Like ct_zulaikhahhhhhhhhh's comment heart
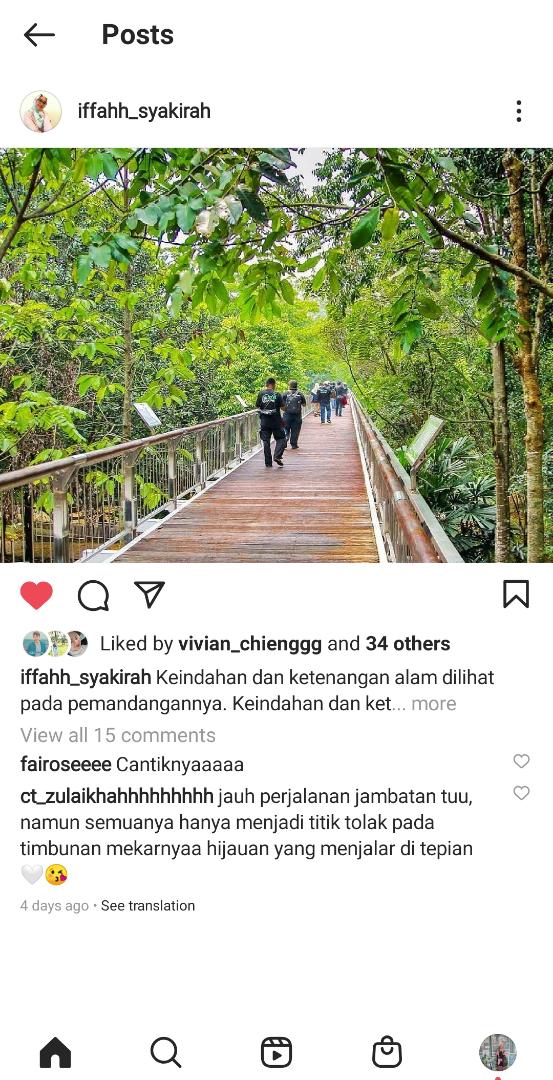 coord(521,793)
